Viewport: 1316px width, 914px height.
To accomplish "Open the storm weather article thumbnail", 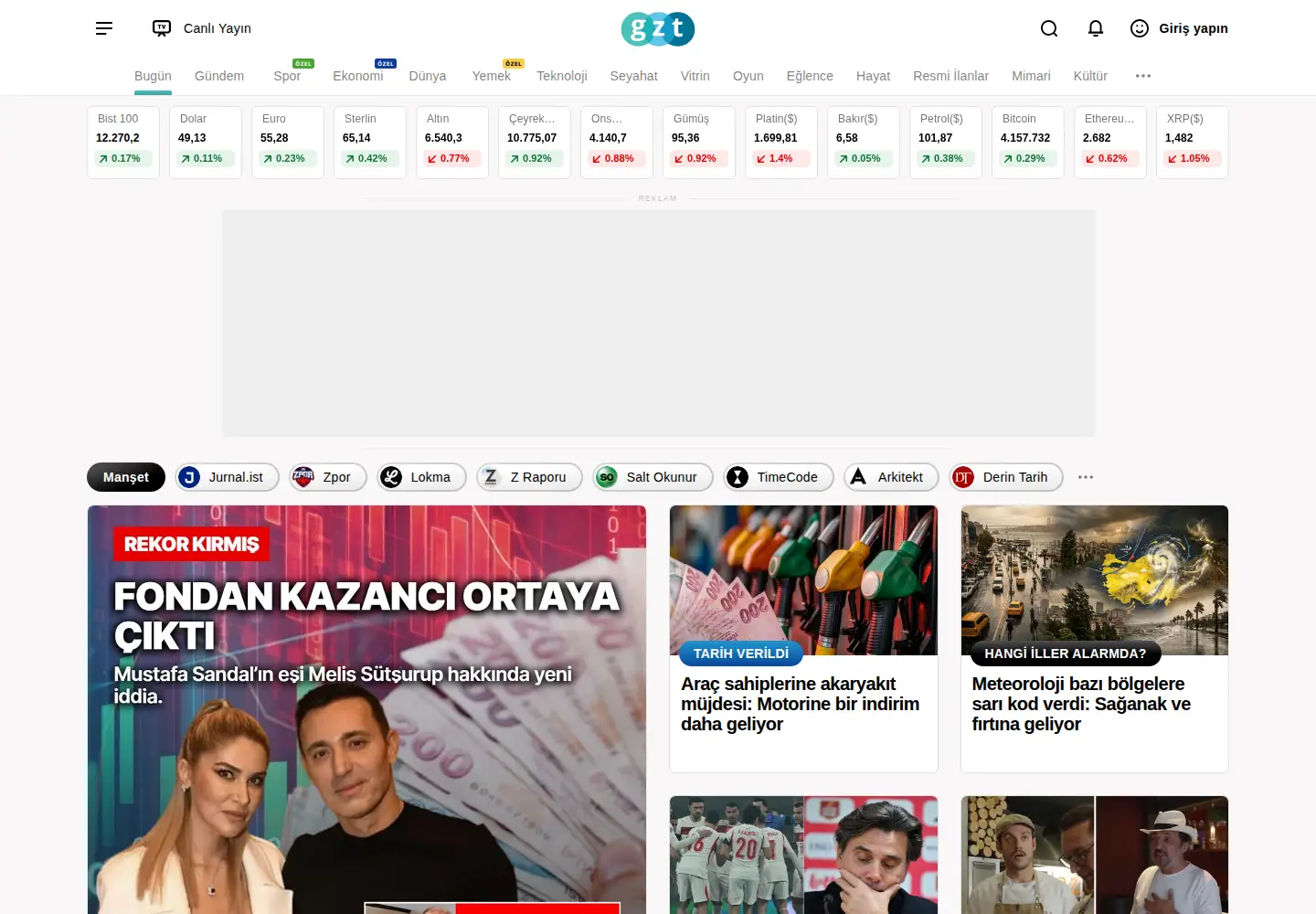I will coord(1095,580).
